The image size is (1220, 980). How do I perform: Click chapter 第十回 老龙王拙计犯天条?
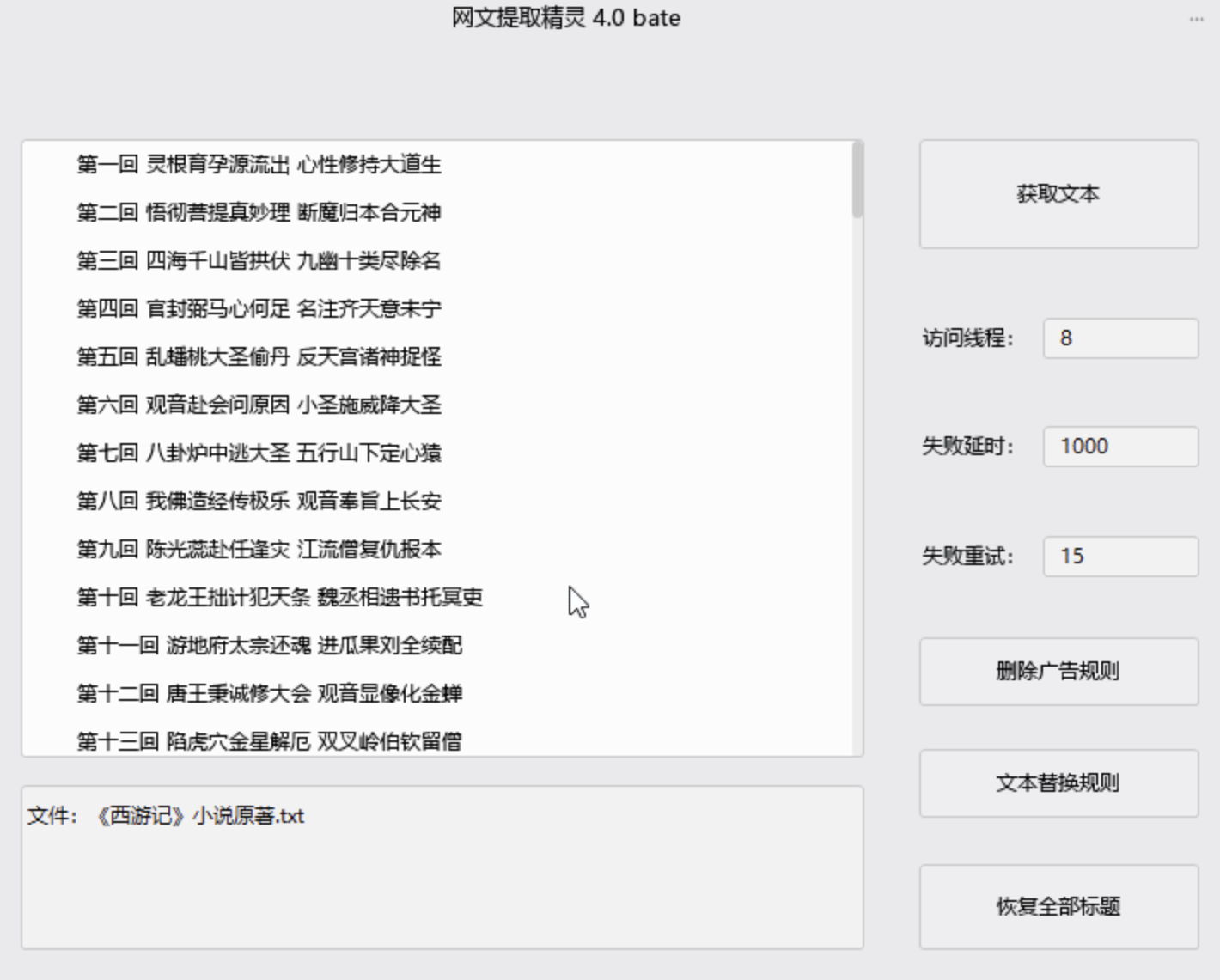[x=279, y=598]
